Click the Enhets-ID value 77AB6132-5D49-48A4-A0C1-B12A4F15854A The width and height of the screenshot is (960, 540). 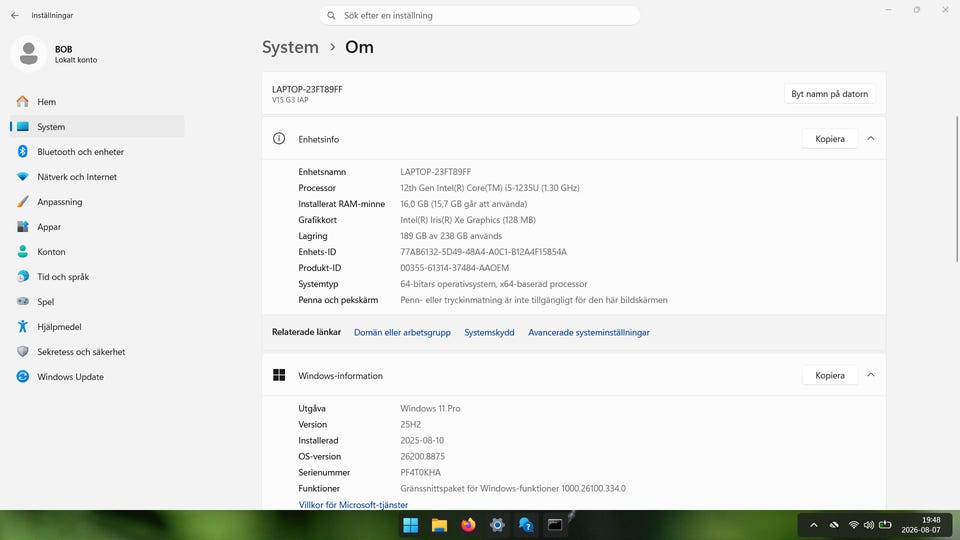[484, 252]
